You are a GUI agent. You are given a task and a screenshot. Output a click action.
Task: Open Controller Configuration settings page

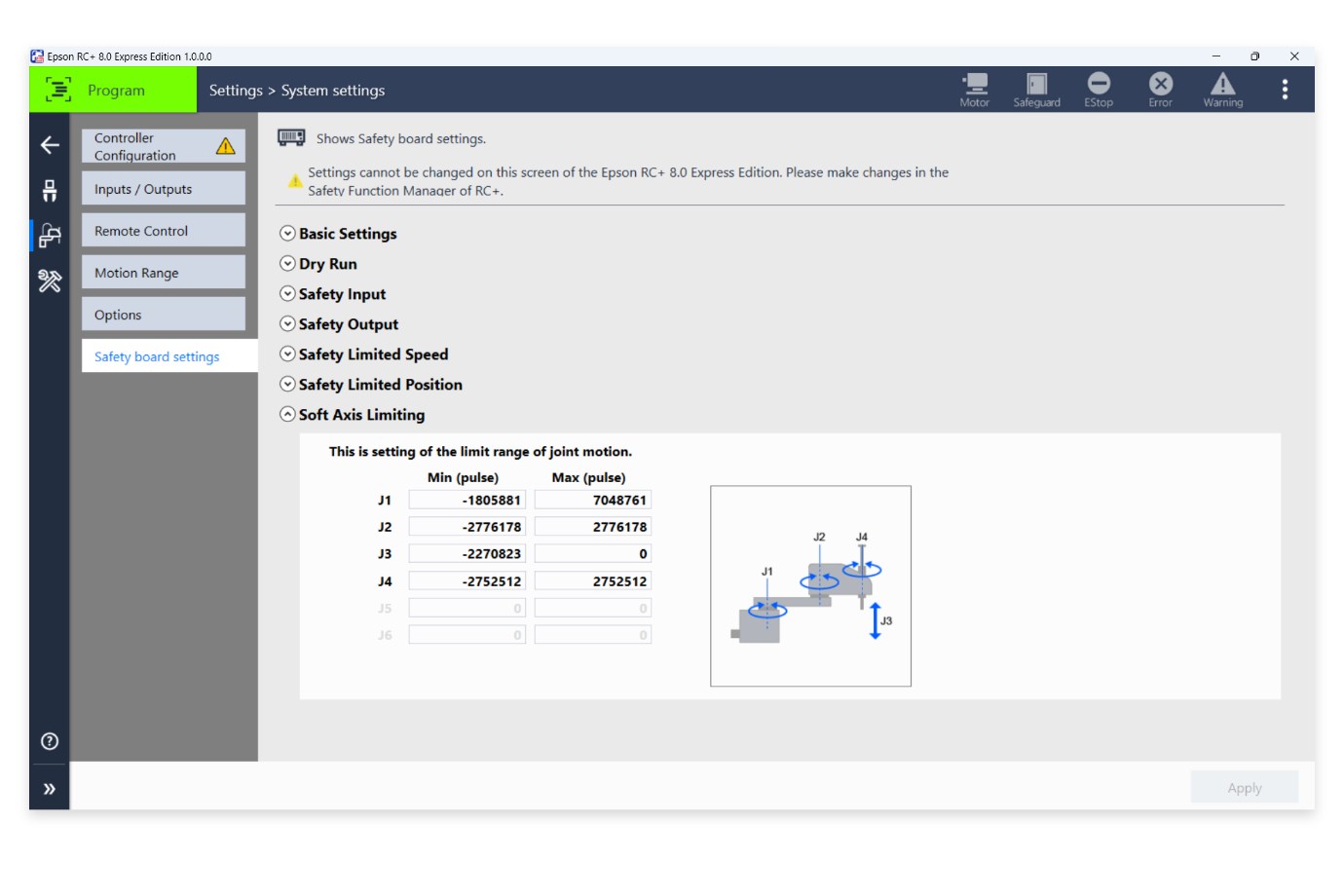coord(164,146)
